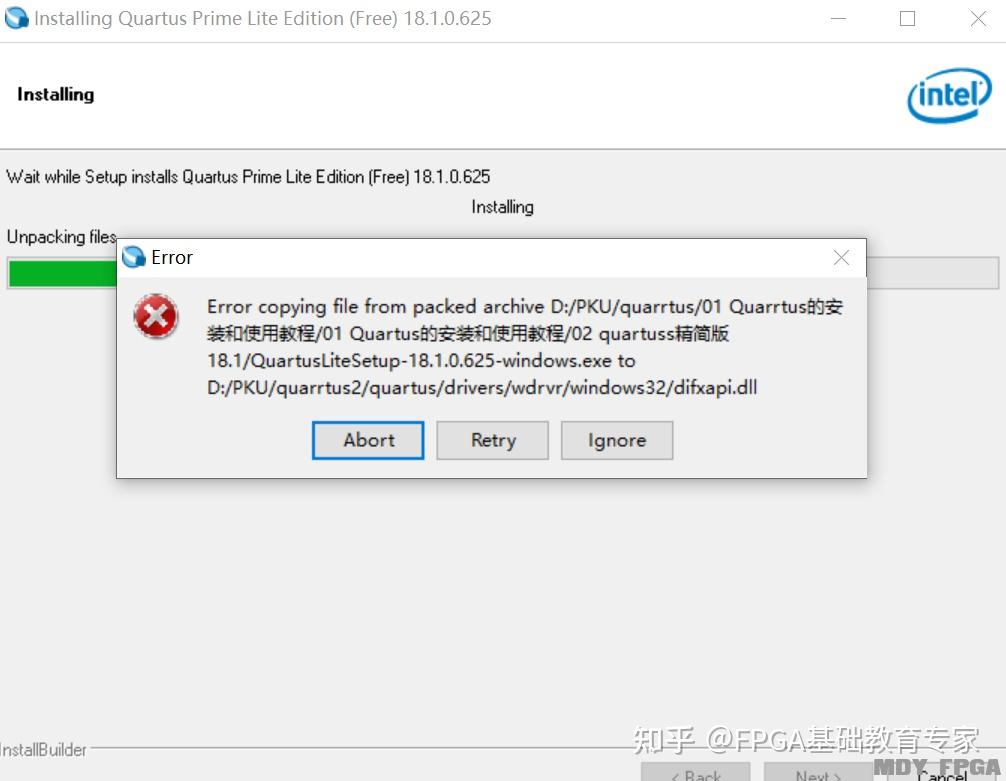Minimize the Quartus installer window
The image size is (1006, 781).
coord(838,19)
